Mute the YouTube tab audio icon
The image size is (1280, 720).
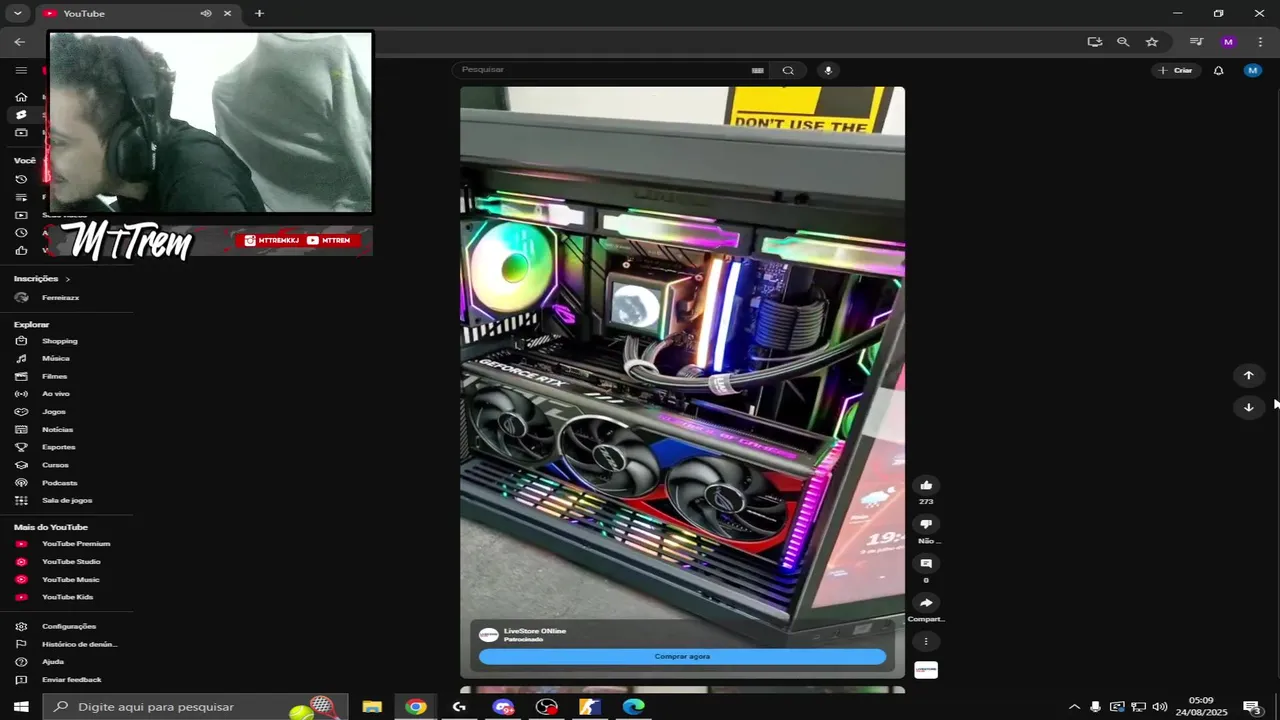click(205, 13)
